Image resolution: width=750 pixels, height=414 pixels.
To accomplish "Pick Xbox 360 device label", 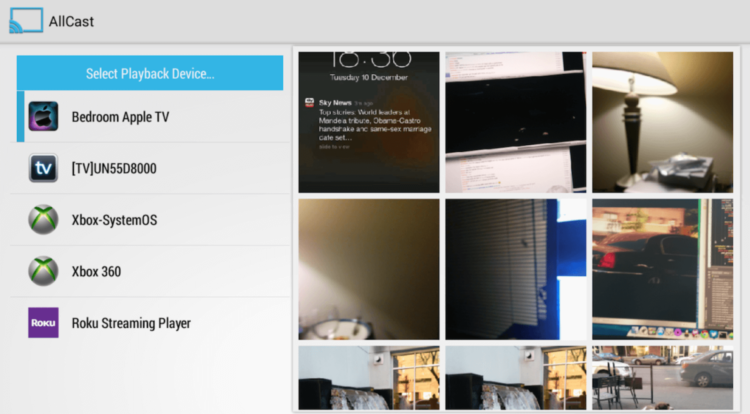I will coord(96,271).
